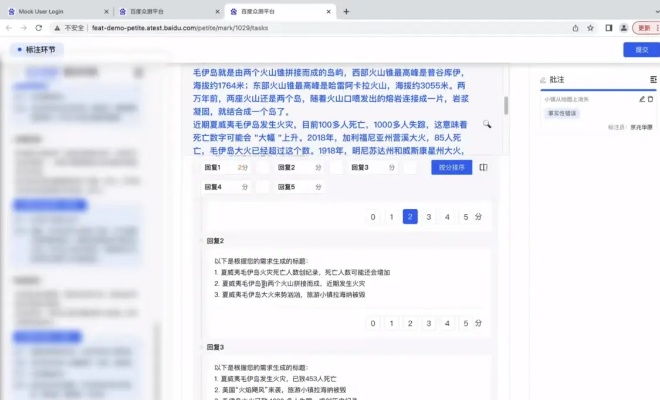
Task: Click the 不安全 site security warning
Action: coord(69,28)
